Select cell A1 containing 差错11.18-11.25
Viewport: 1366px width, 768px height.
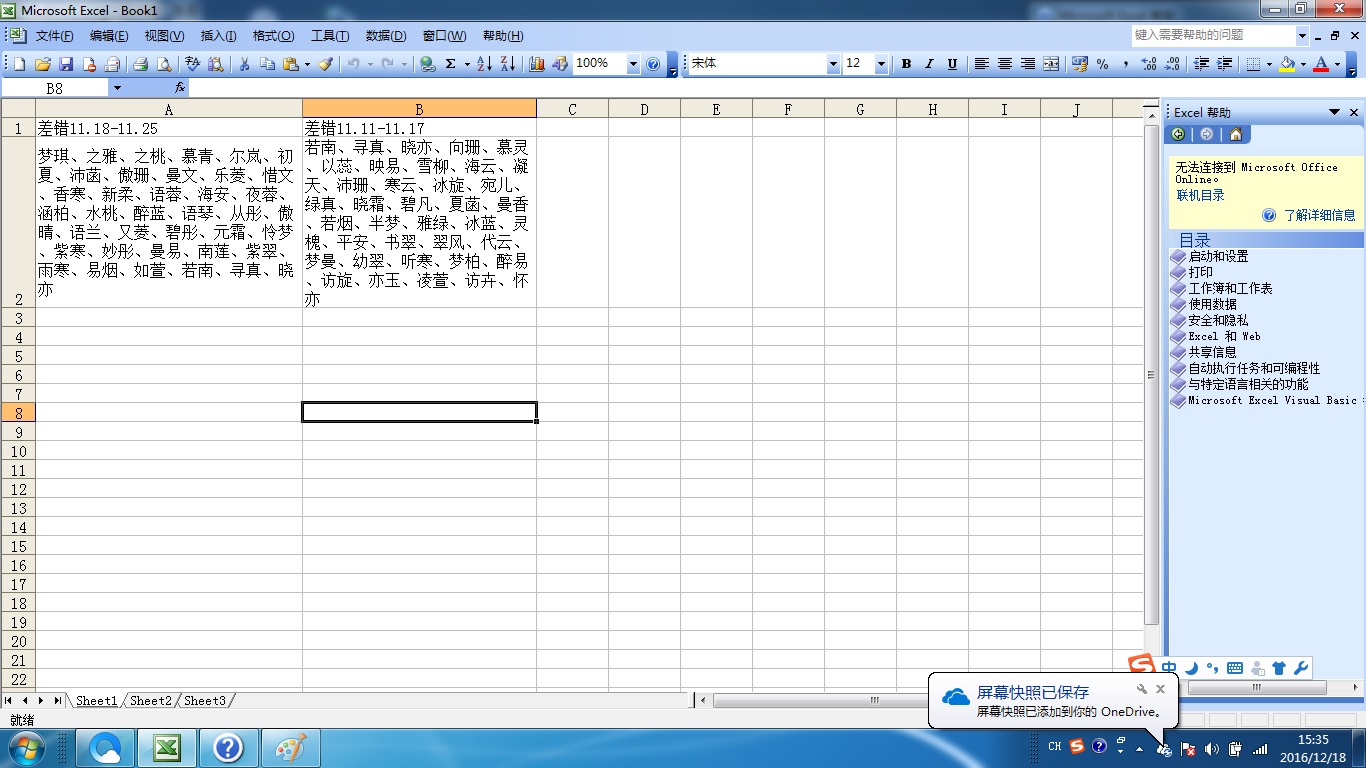[x=169, y=128]
